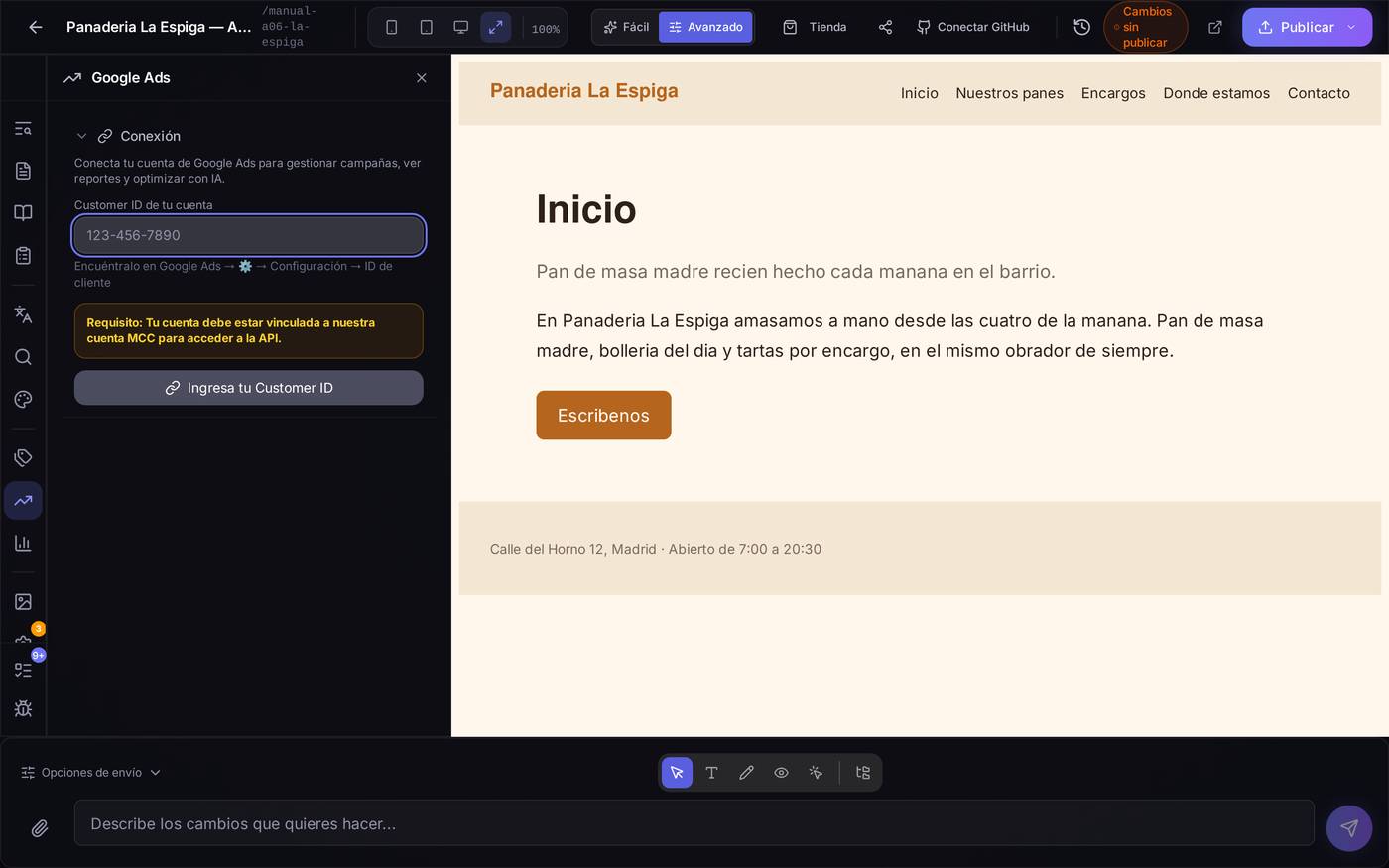Open the document page icon in sidebar
The image size is (1389, 868).
tap(23, 171)
